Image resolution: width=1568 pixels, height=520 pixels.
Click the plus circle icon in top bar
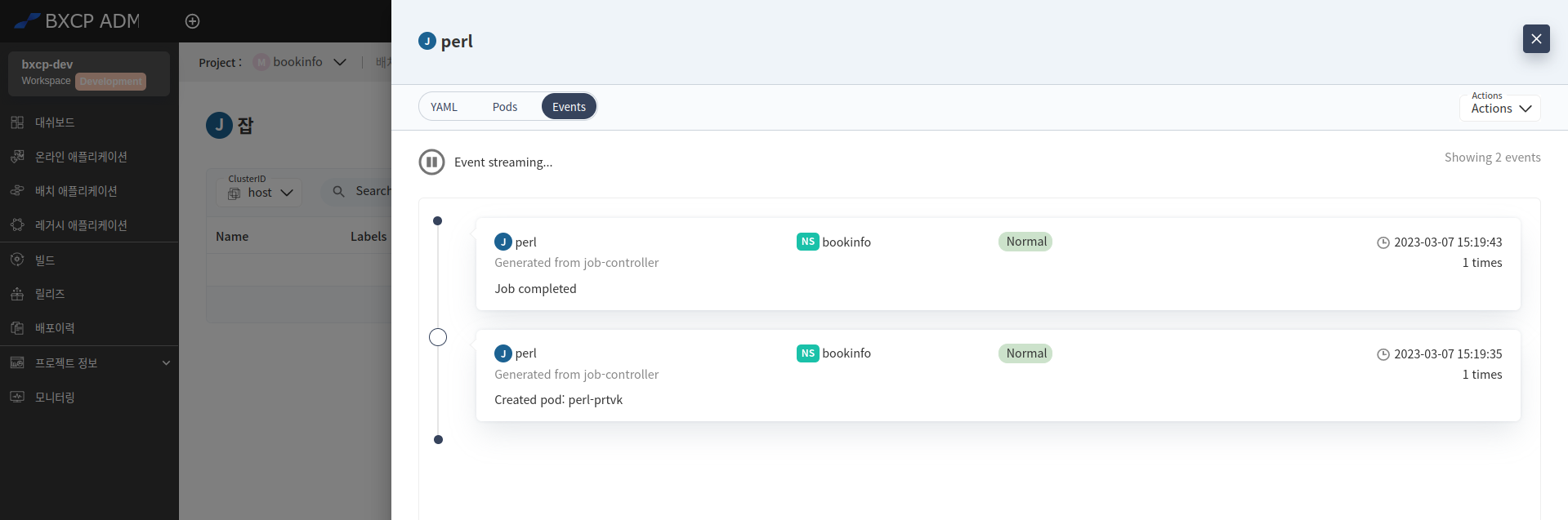pyautogui.click(x=192, y=21)
